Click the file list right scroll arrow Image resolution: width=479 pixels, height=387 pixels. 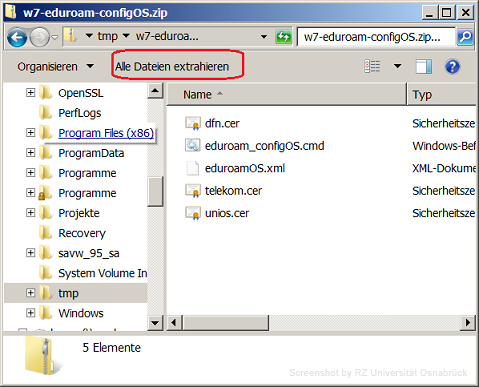(x=468, y=322)
